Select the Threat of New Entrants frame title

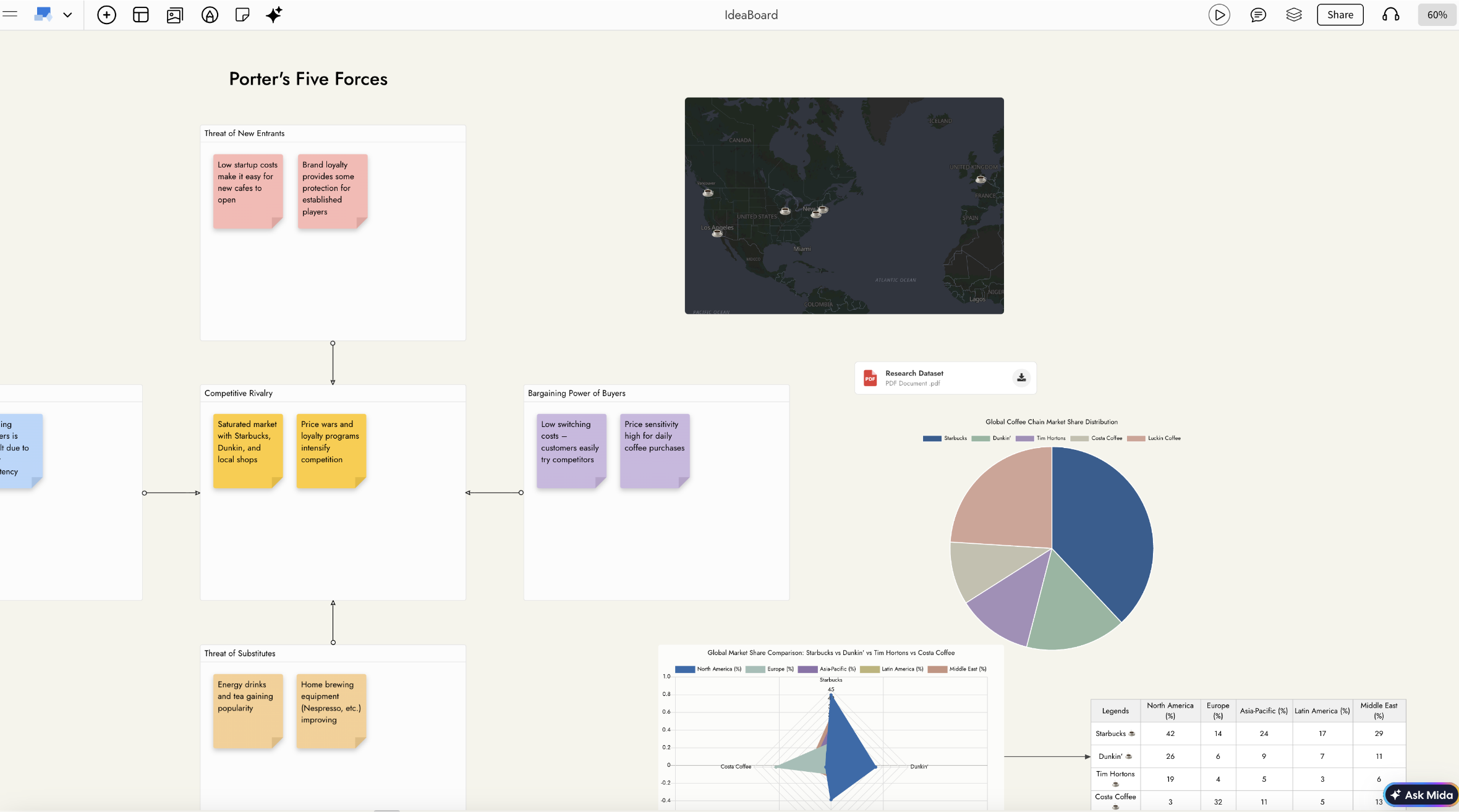coord(244,133)
